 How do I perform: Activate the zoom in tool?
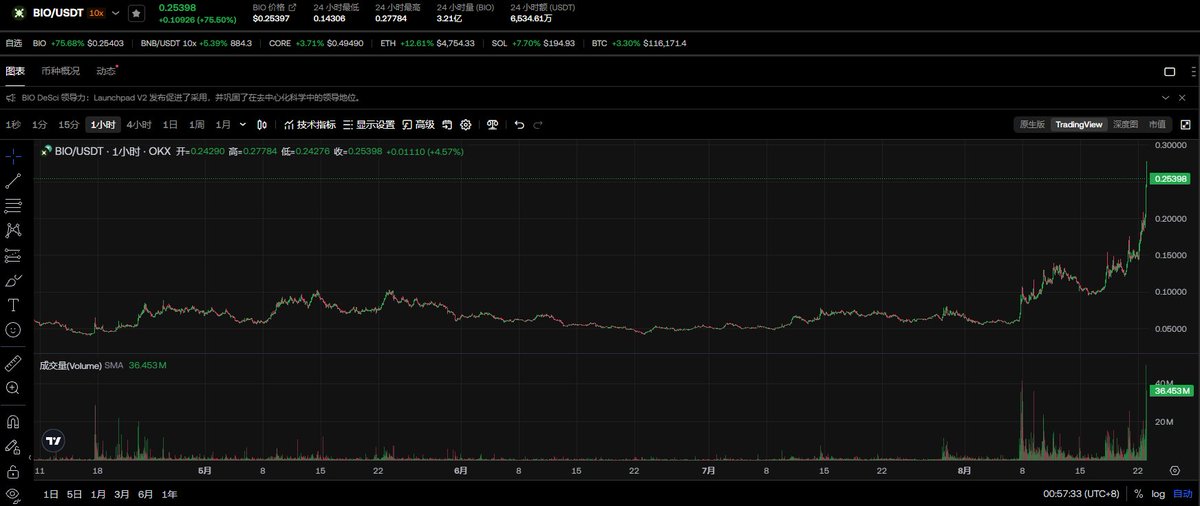(13, 387)
